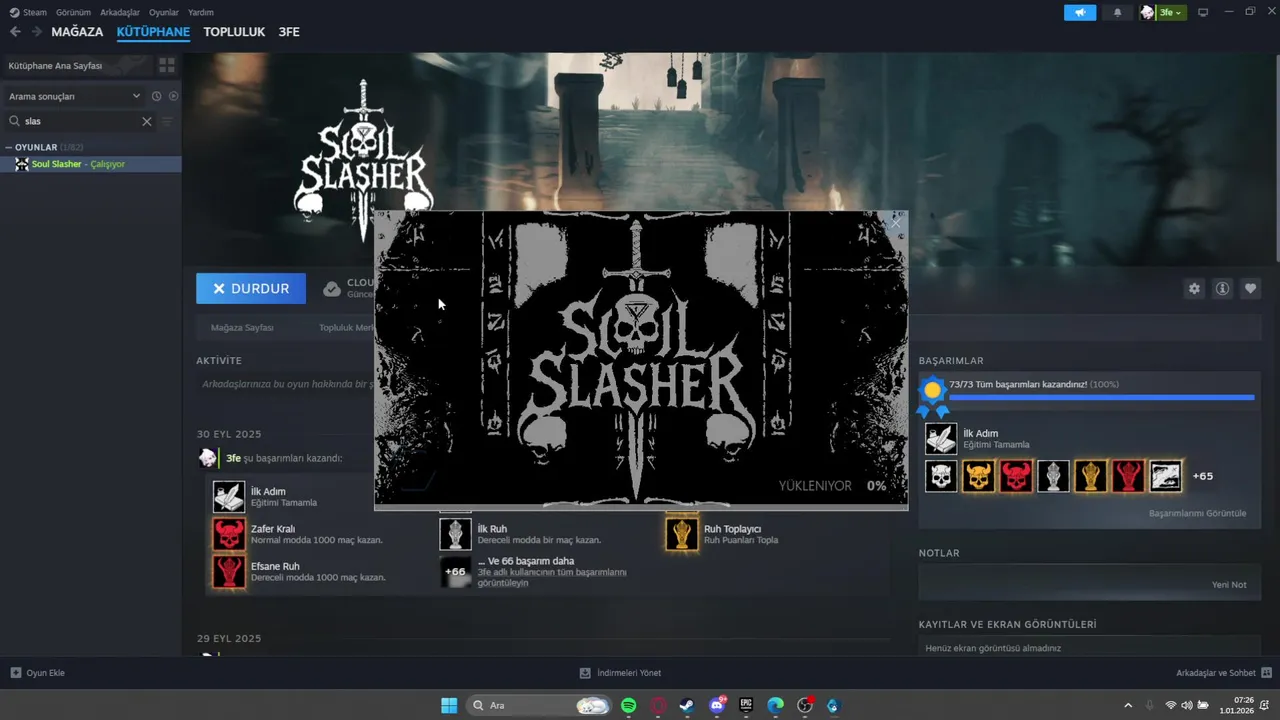Open the TOPLULUK tab
1280x720 pixels.
pos(234,32)
